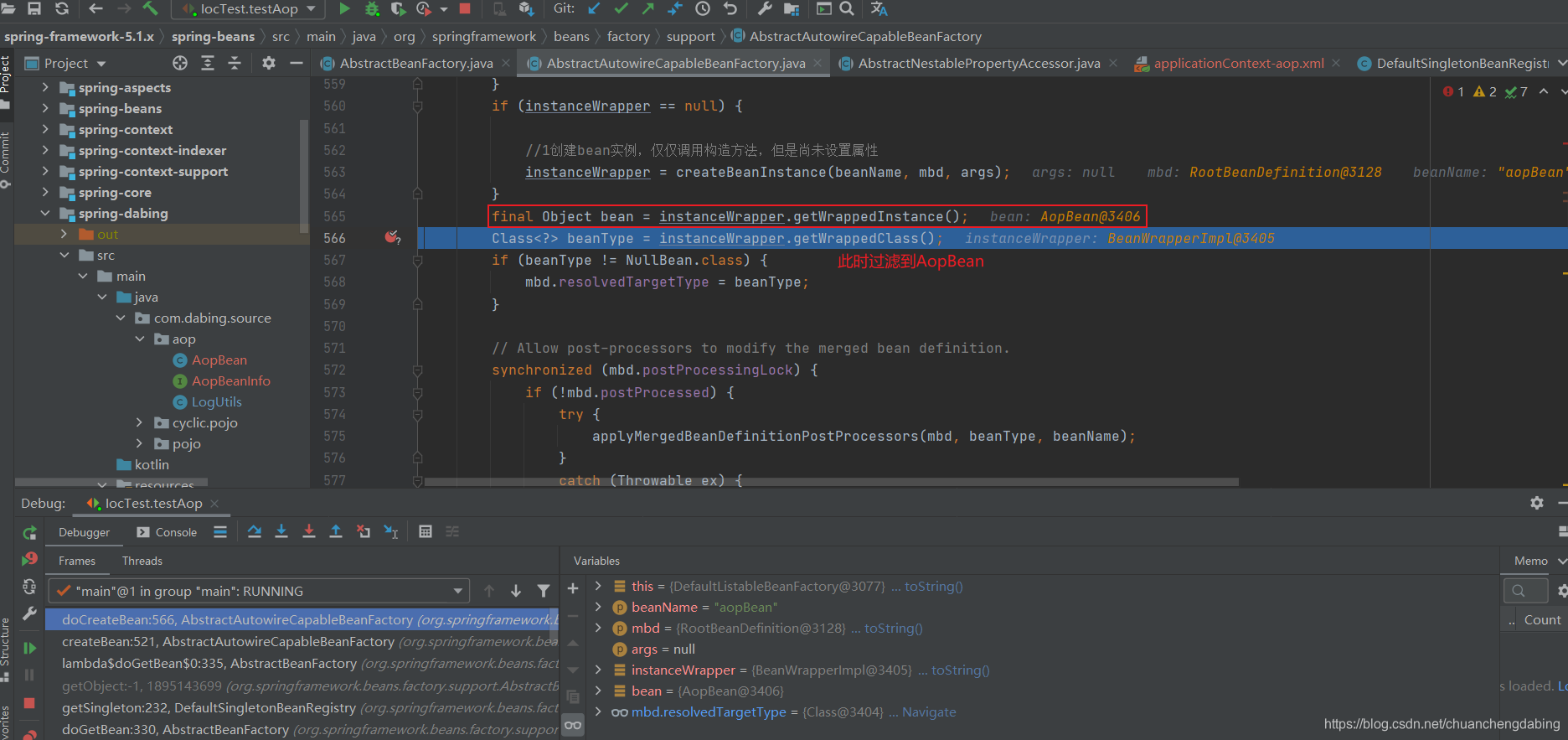
Task: Click the Synchronize/reload icon in the top toolbar
Action: coord(62,8)
